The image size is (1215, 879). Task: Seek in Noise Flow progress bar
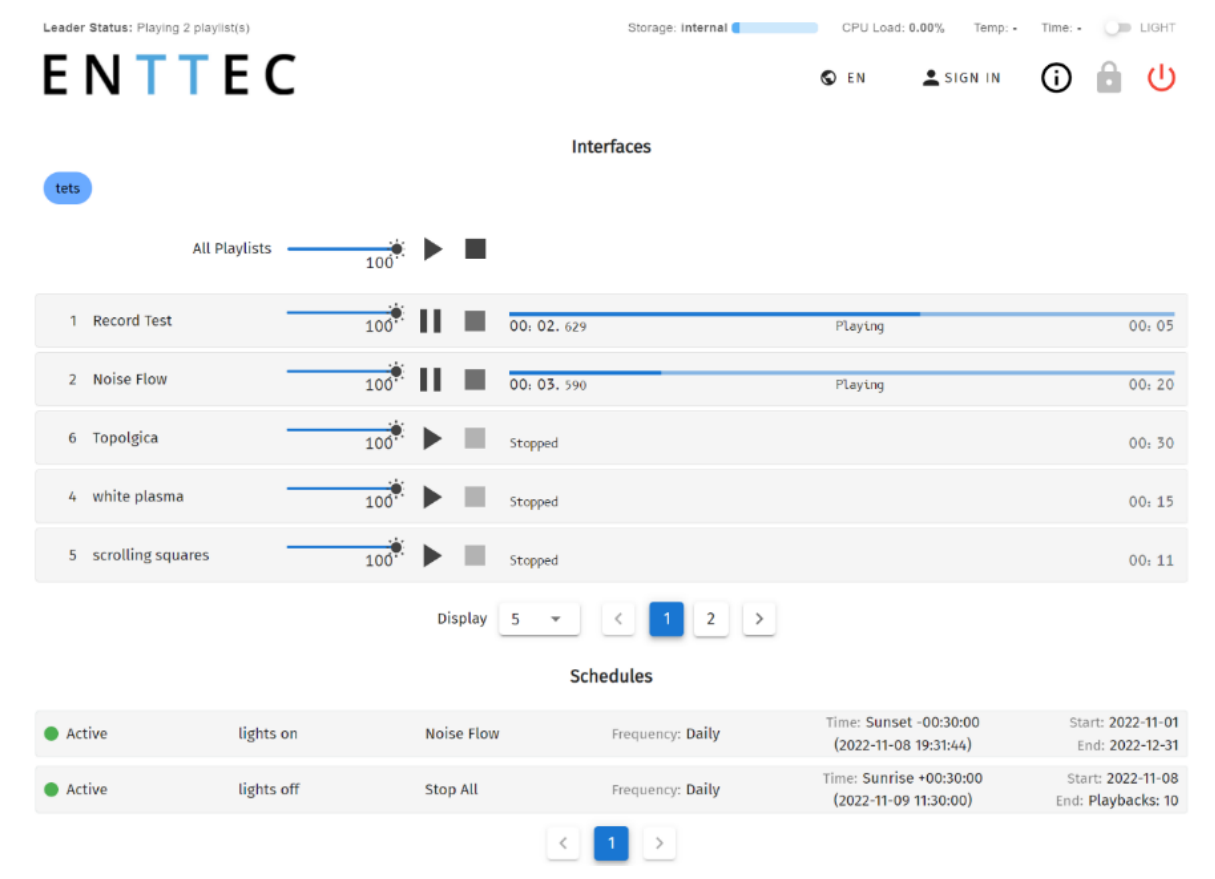[842, 372]
